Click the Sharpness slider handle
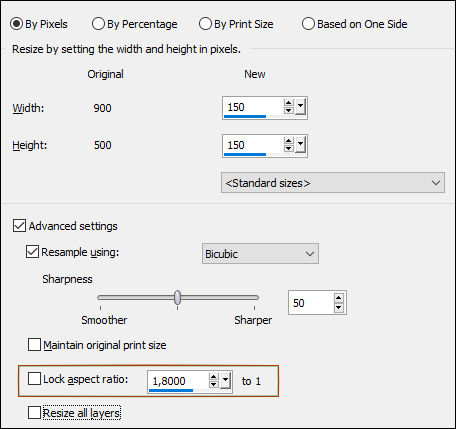Screen dimensions: 456x429 pyautogui.click(x=178, y=297)
